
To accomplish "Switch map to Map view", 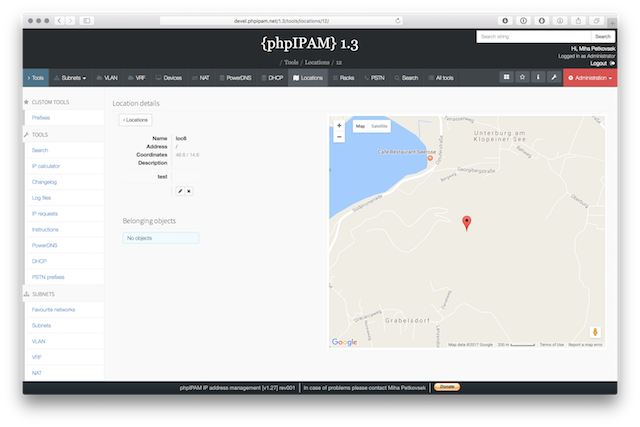I will [361, 126].
